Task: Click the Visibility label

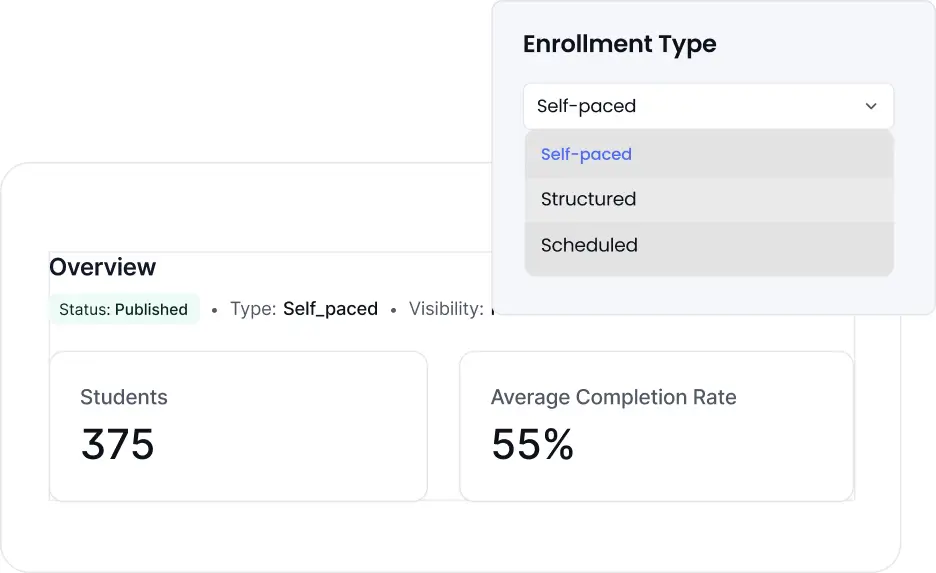Action: [446, 309]
